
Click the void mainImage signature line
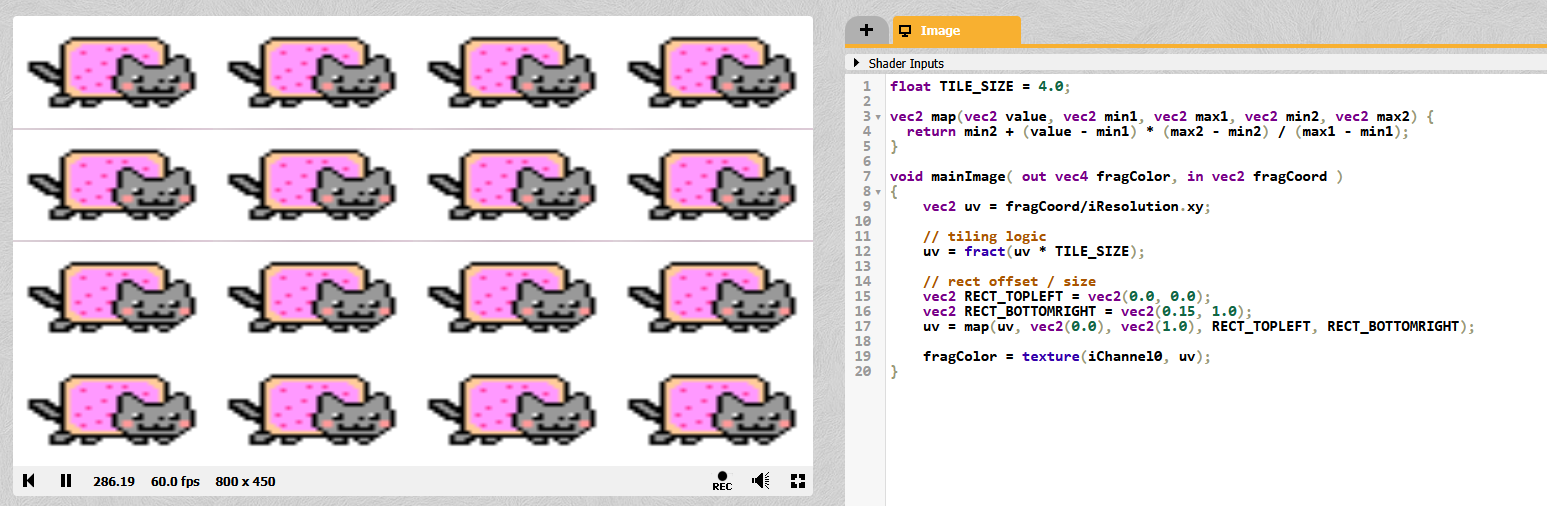pos(1119,176)
